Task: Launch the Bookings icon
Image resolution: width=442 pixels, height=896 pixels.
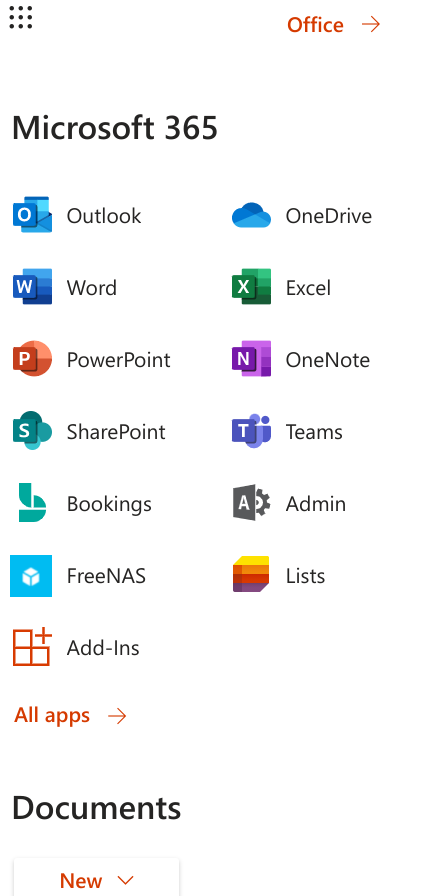Action: (32, 503)
